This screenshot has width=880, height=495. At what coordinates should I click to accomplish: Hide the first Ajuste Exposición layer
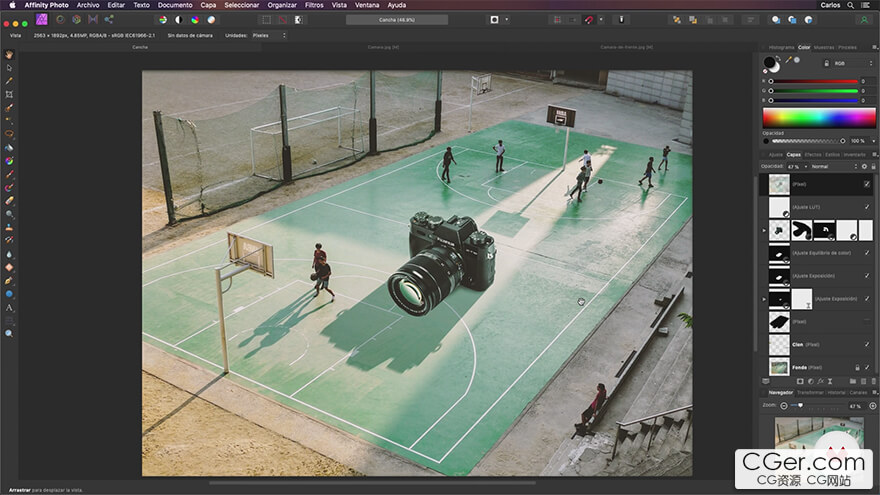tap(867, 276)
